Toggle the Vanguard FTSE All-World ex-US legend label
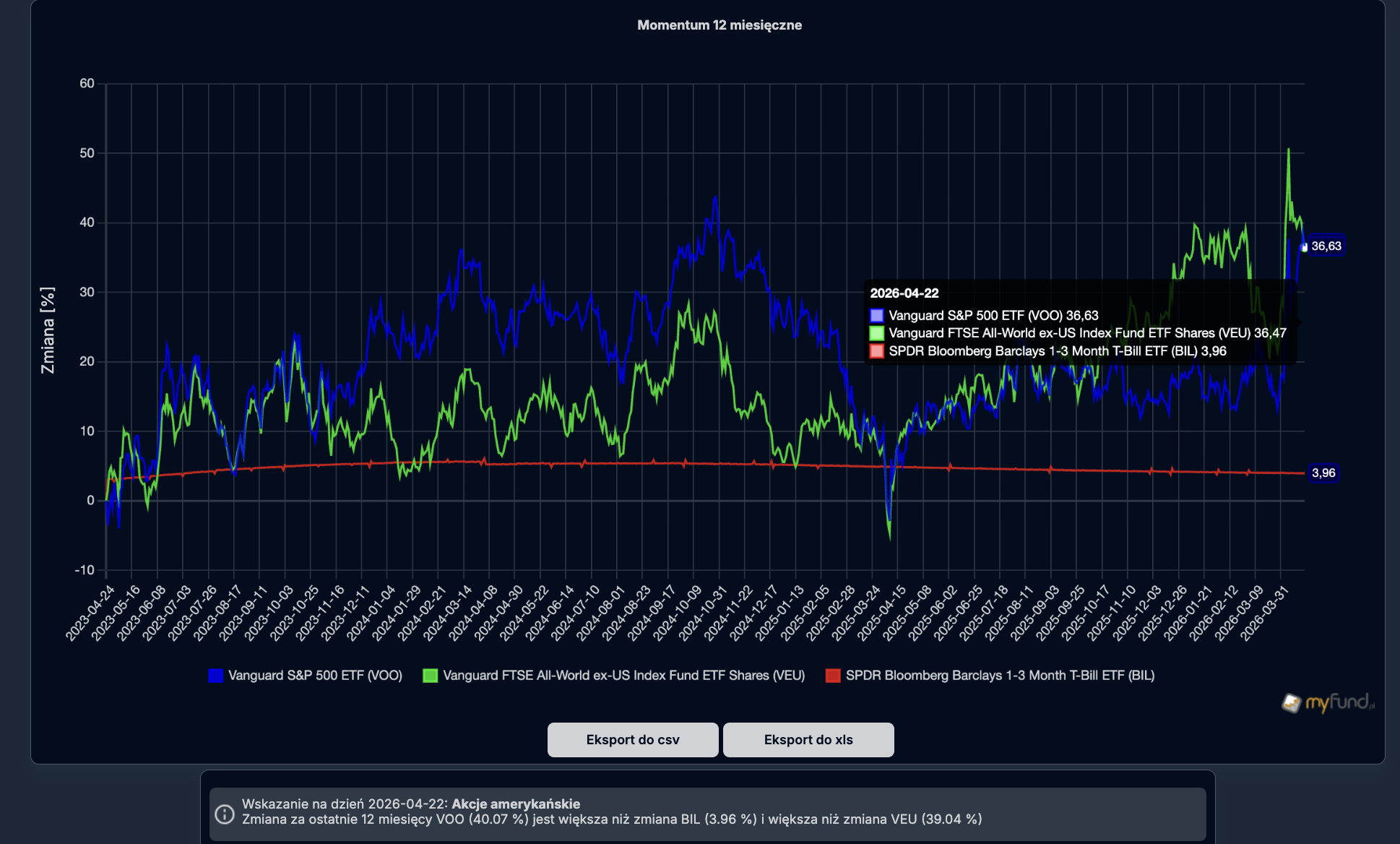Screen dimensions: 1400x844 tap(624, 676)
